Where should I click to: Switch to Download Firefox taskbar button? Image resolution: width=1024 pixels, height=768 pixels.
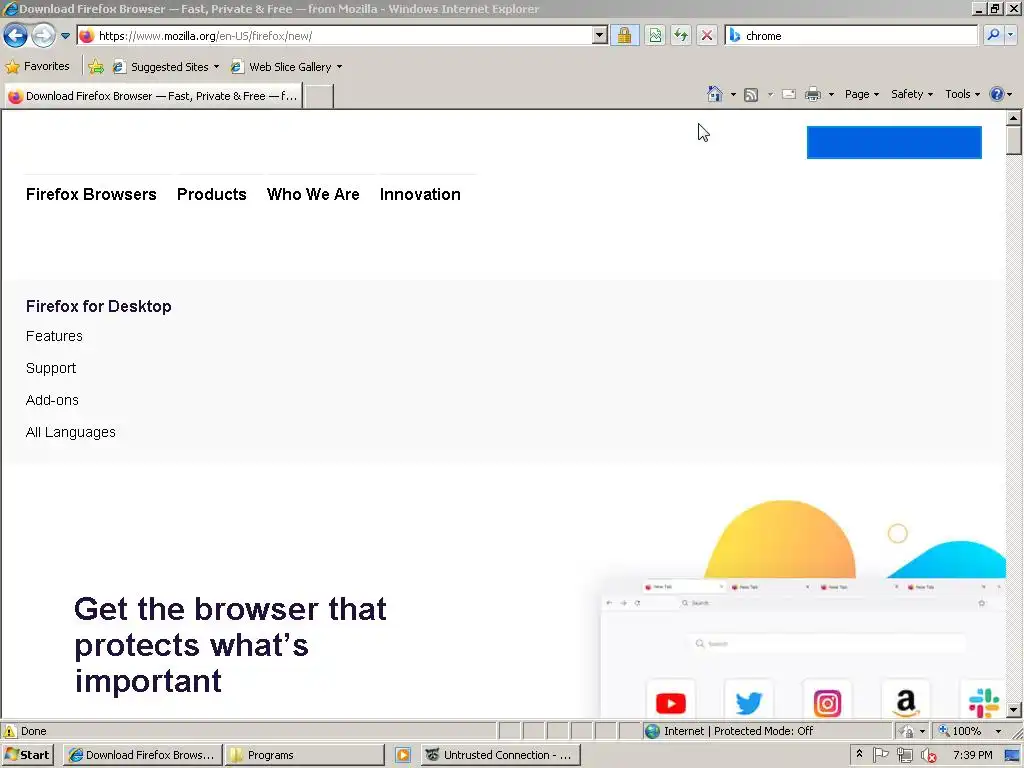pos(142,755)
